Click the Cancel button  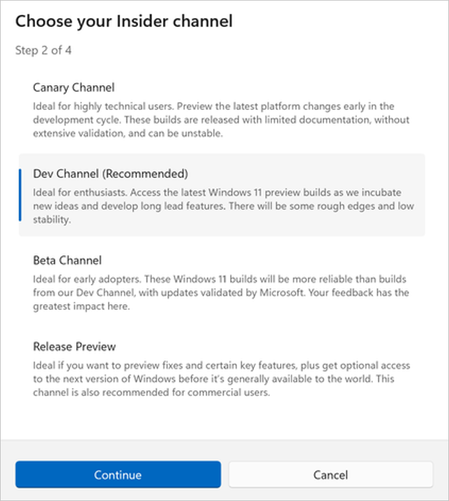331,474
